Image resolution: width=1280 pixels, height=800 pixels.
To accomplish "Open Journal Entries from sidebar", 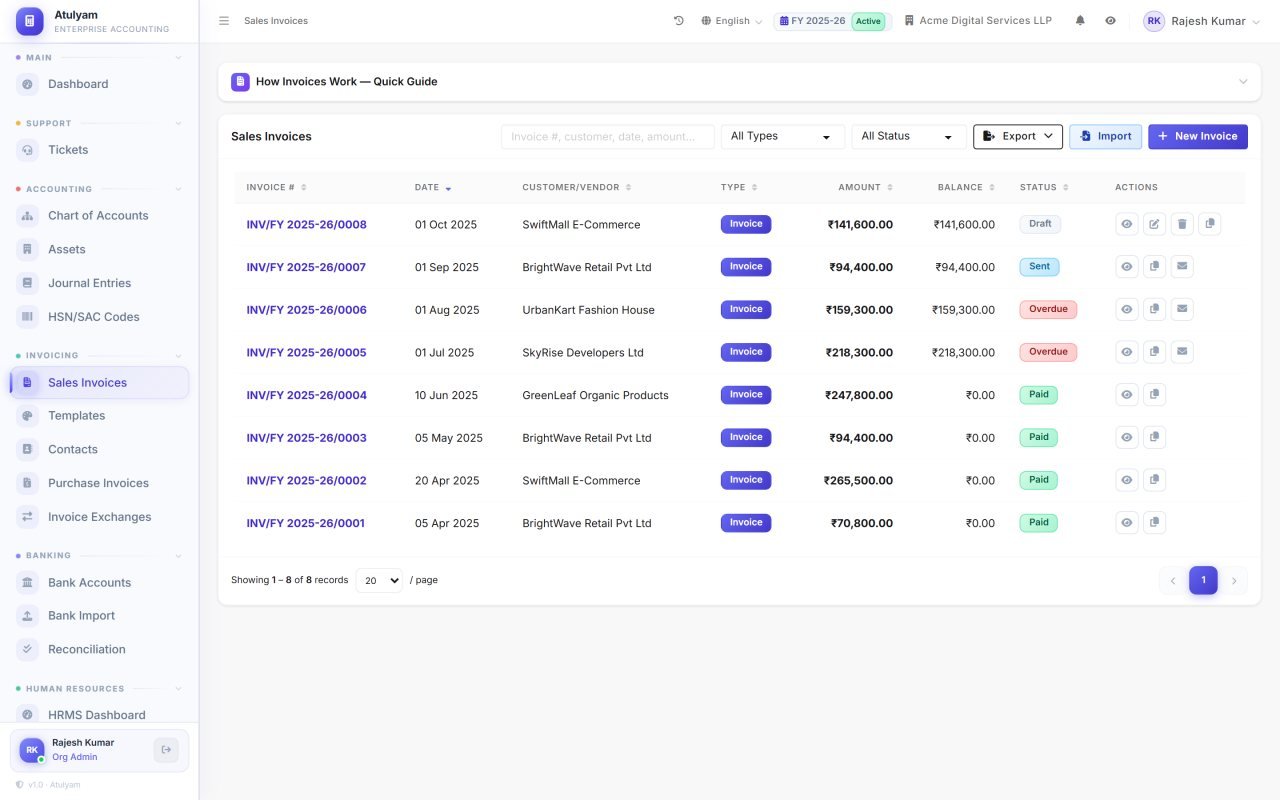I will click(98, 283).
